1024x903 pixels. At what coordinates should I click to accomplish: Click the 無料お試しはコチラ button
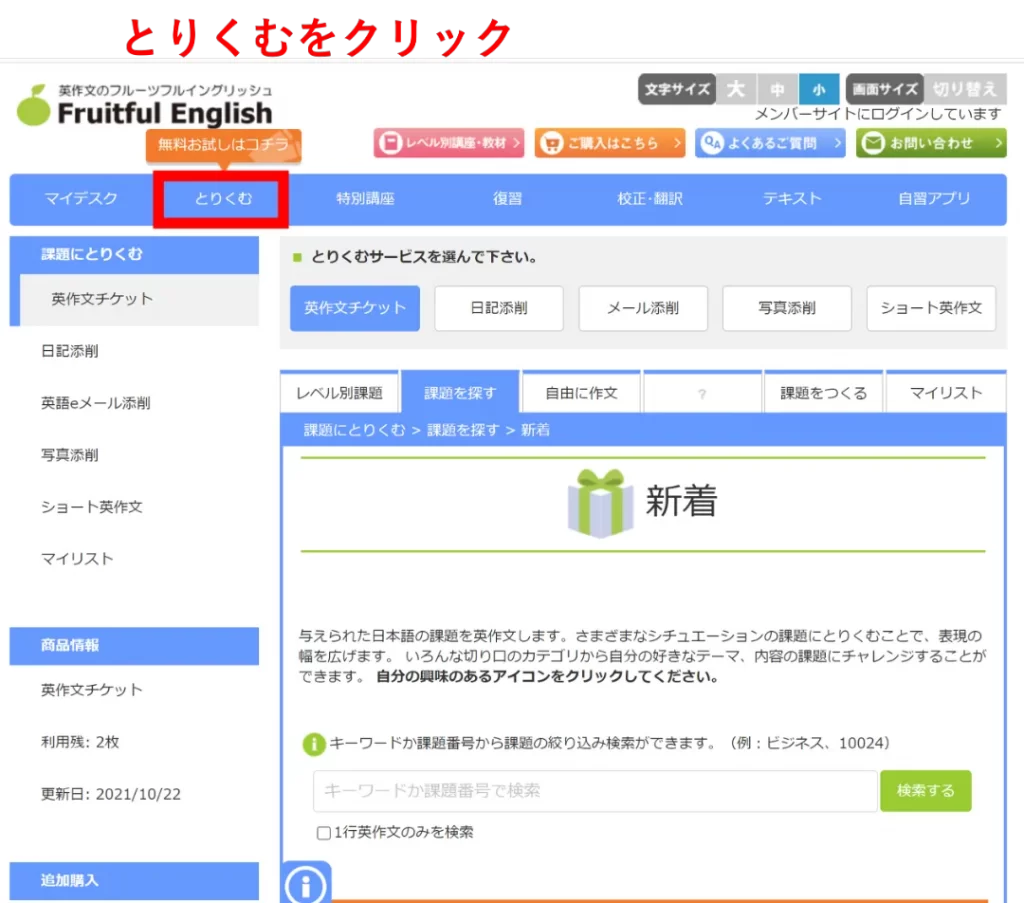(220, 146)
